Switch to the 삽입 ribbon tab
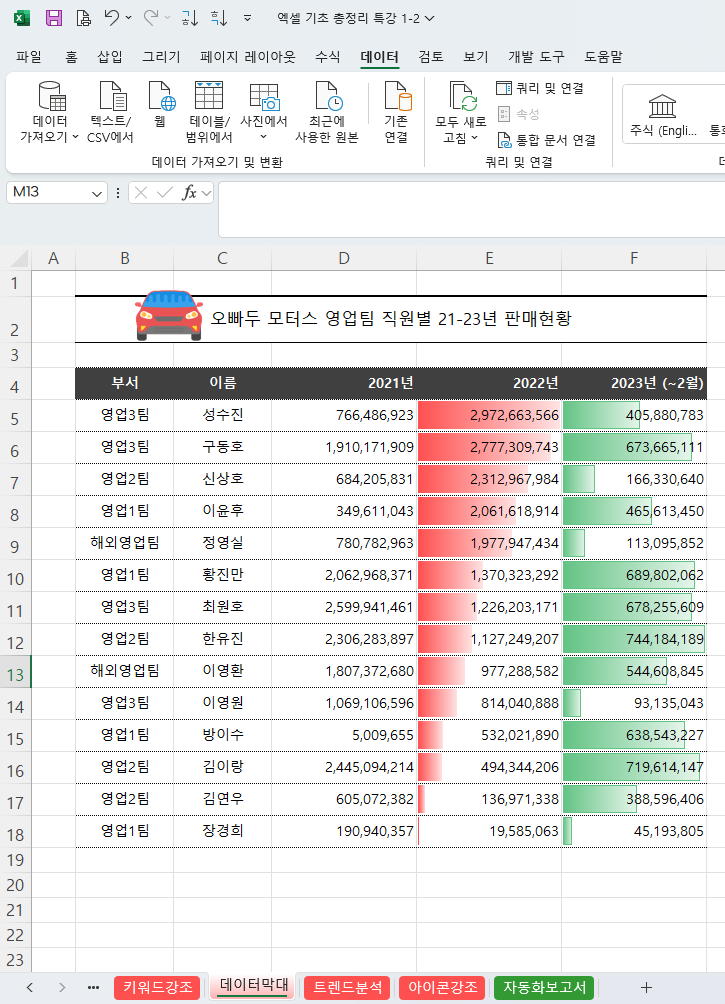Screen dimensions: 725x1004 [x=110, y=57]
